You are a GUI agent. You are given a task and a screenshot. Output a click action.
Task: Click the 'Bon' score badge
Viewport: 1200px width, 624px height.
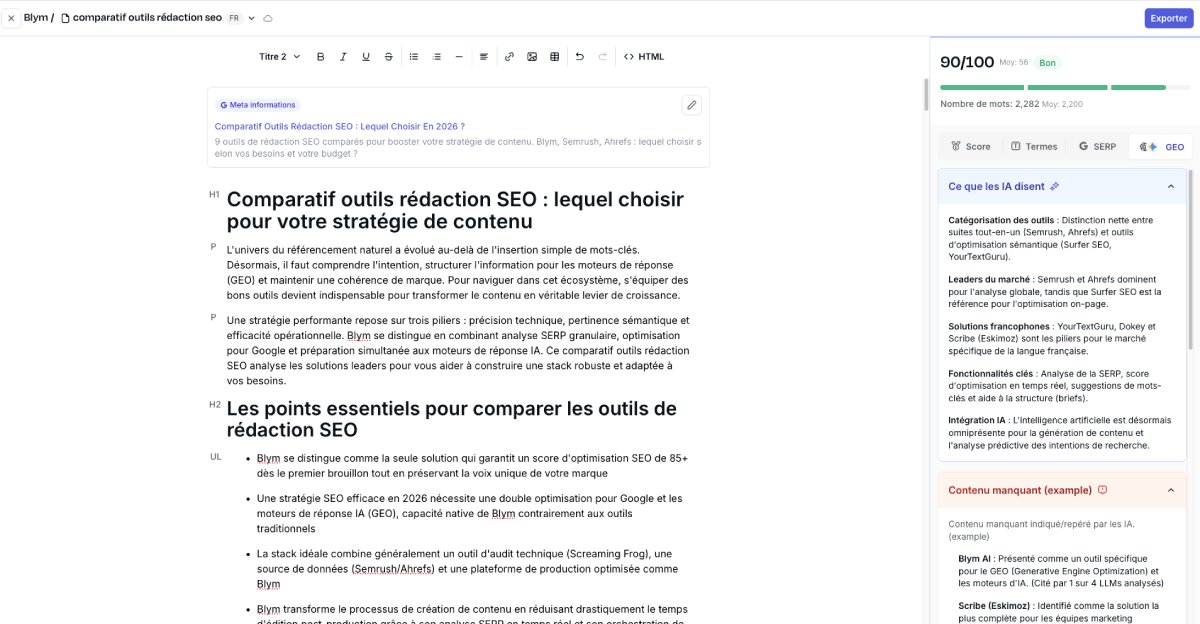(1047, 62)
